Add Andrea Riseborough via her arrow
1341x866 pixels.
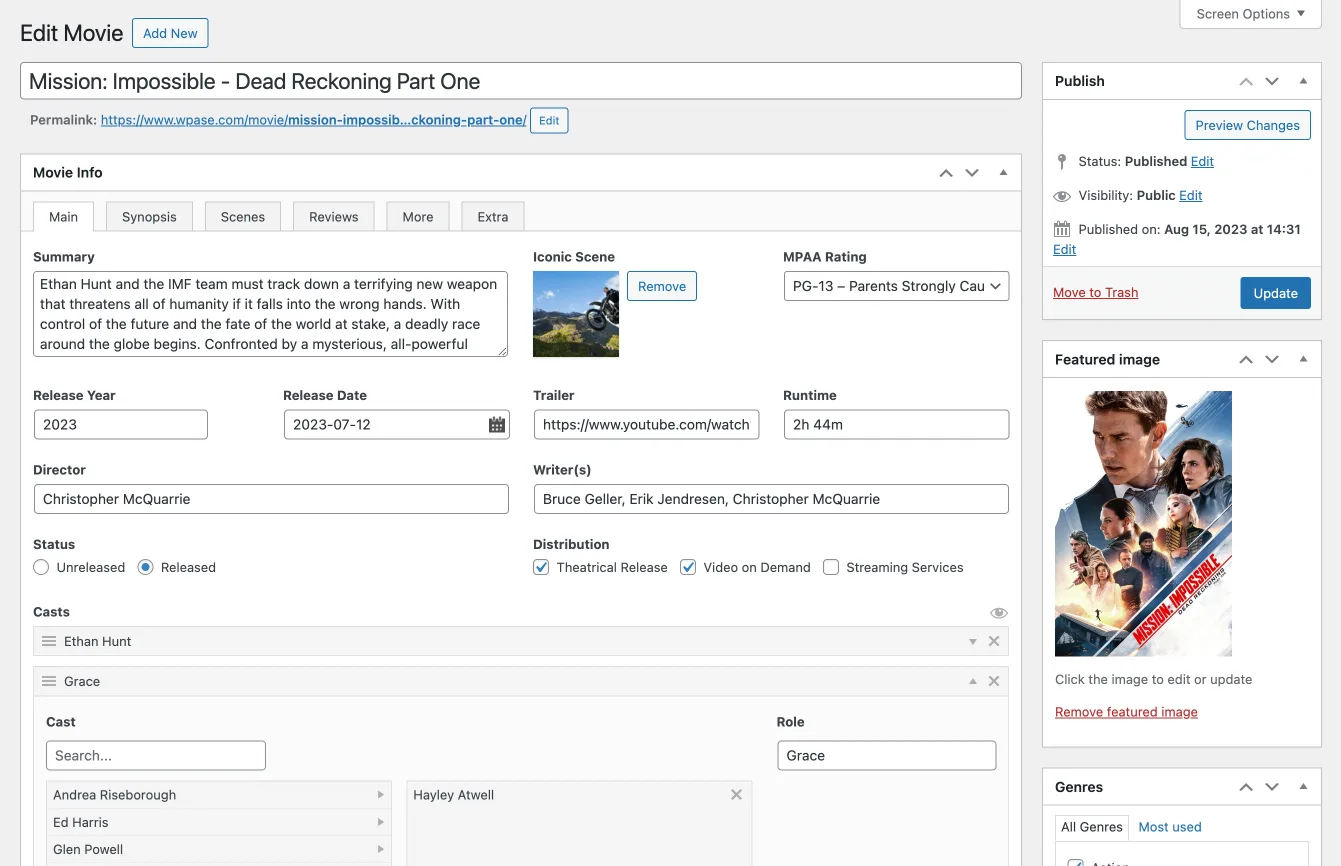[380, 795]
